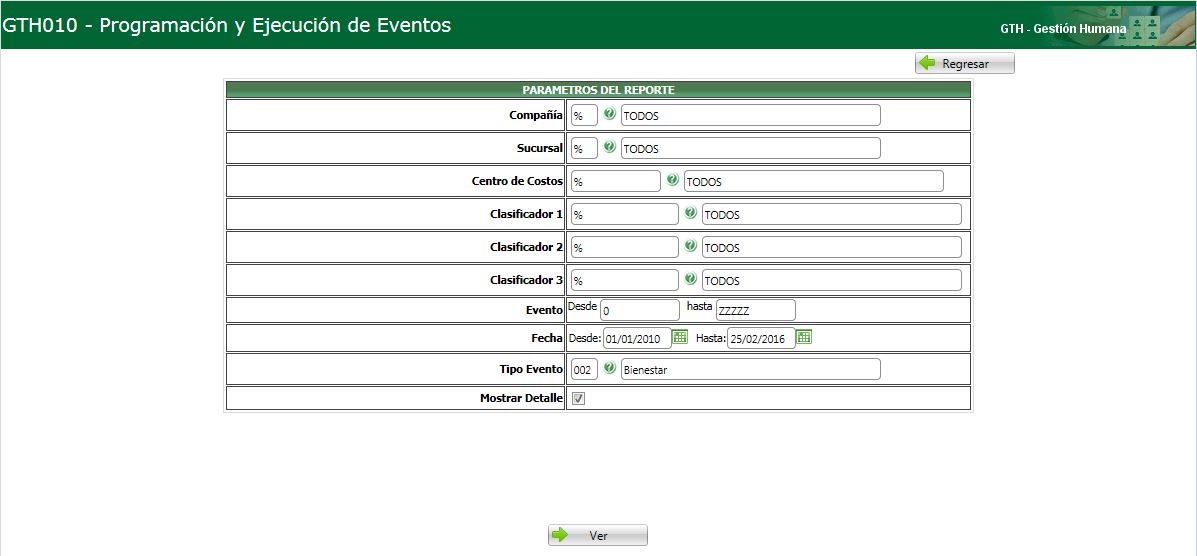
Task: Click the Compañía label
Action: [x=536, y=115]
